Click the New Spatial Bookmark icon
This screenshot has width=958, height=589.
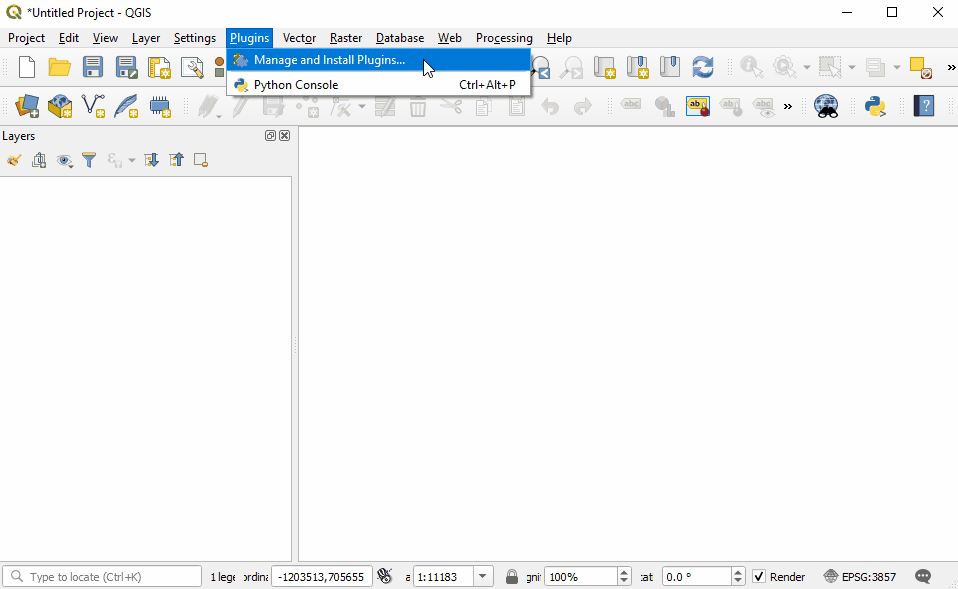coord(637,67)
